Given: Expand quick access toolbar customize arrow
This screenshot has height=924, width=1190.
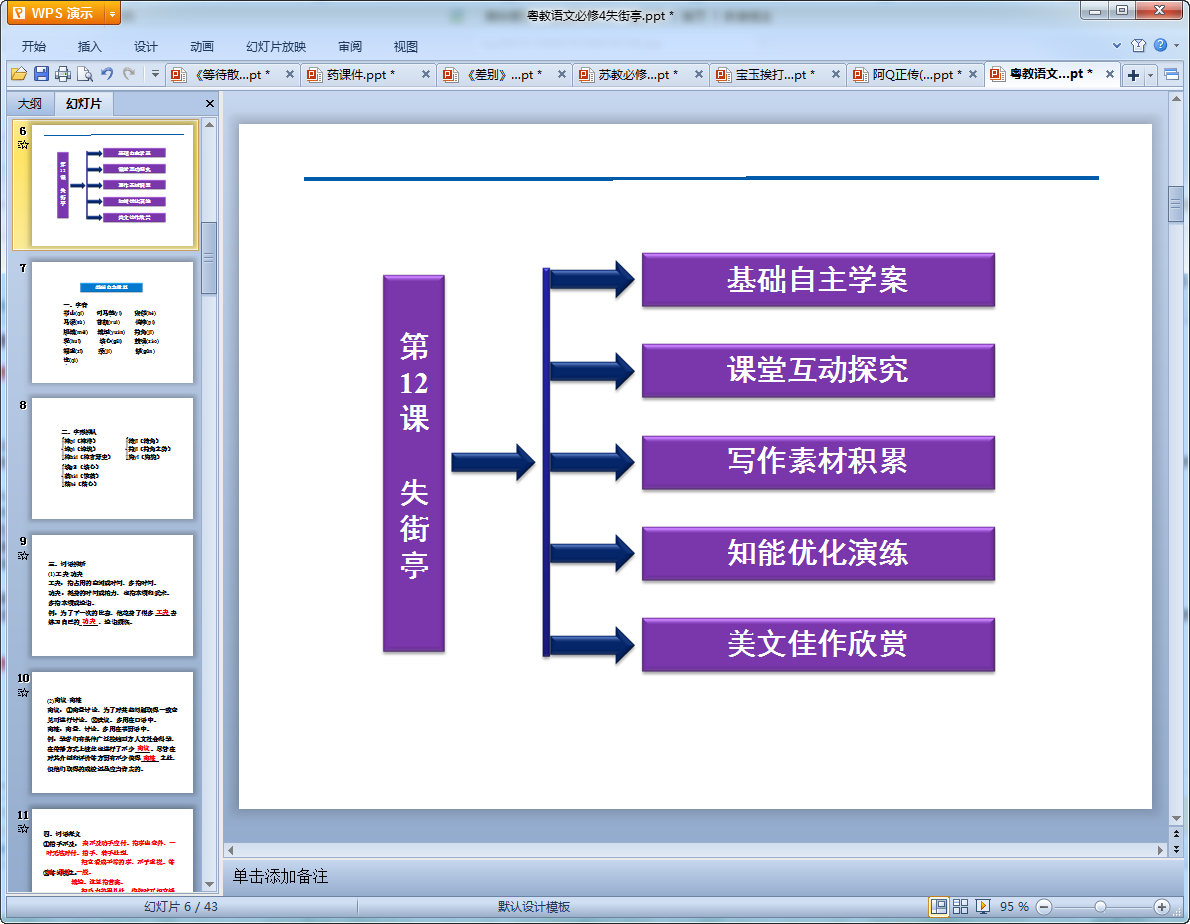Looking at the screenshot, I should [155, 74].
